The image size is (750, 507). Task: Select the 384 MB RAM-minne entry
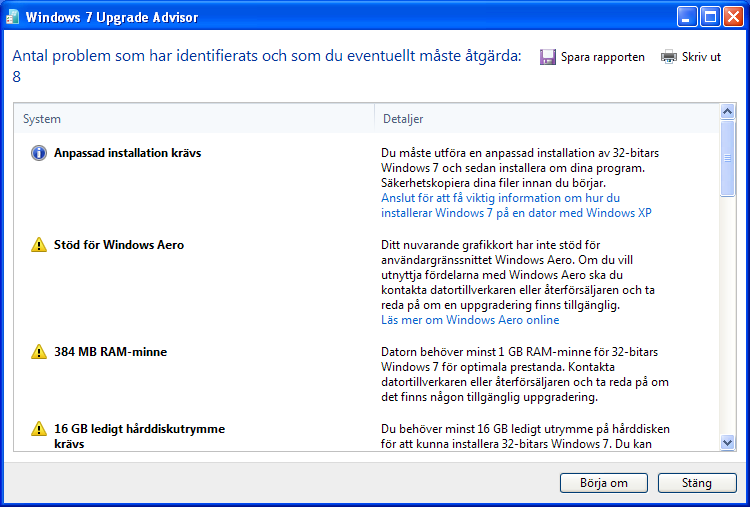click(x=110, y=352)
